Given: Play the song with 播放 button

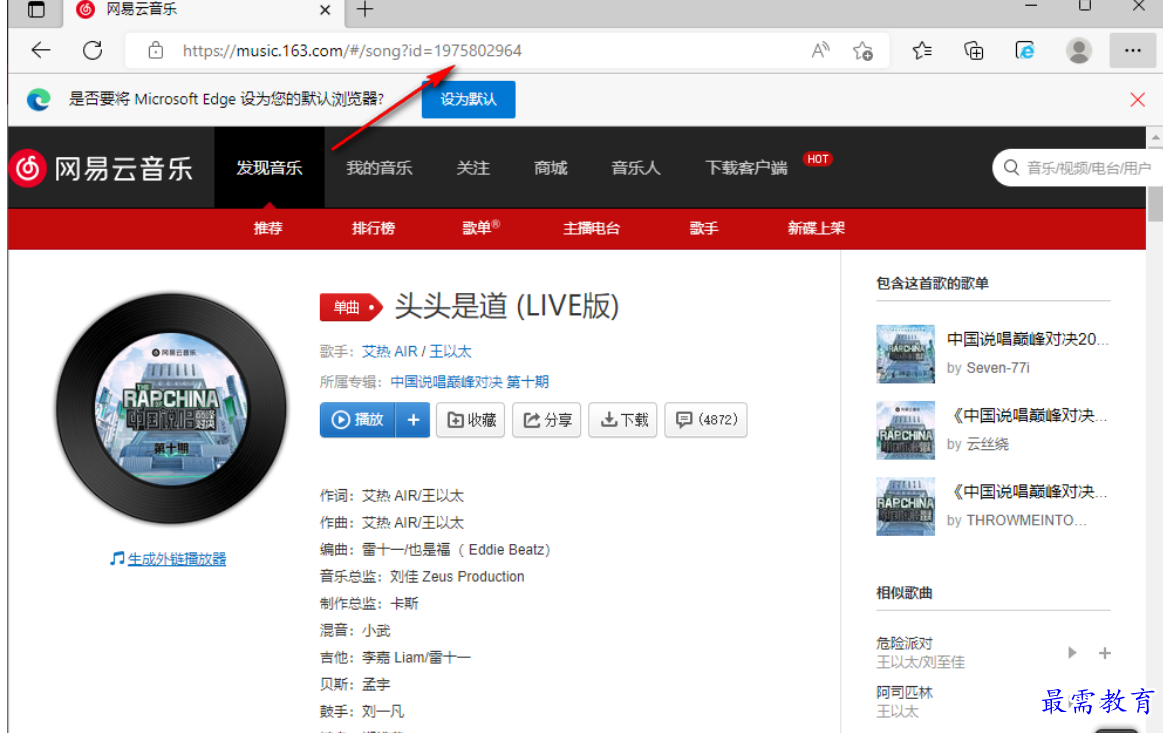Looking at the screenshot, I should [358, 420].
